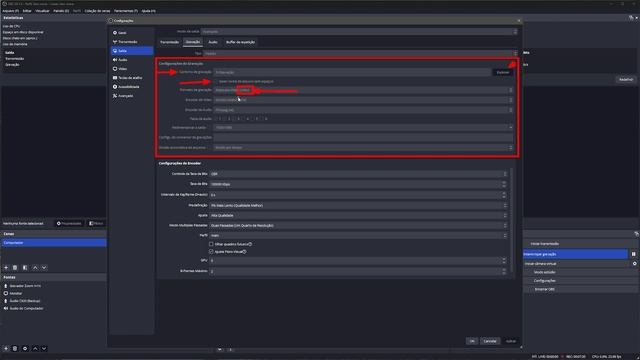The height and width of the screenshot is (360, 640).
Task: Remove selected source with trash icon
Action: [x=15, y=349]
